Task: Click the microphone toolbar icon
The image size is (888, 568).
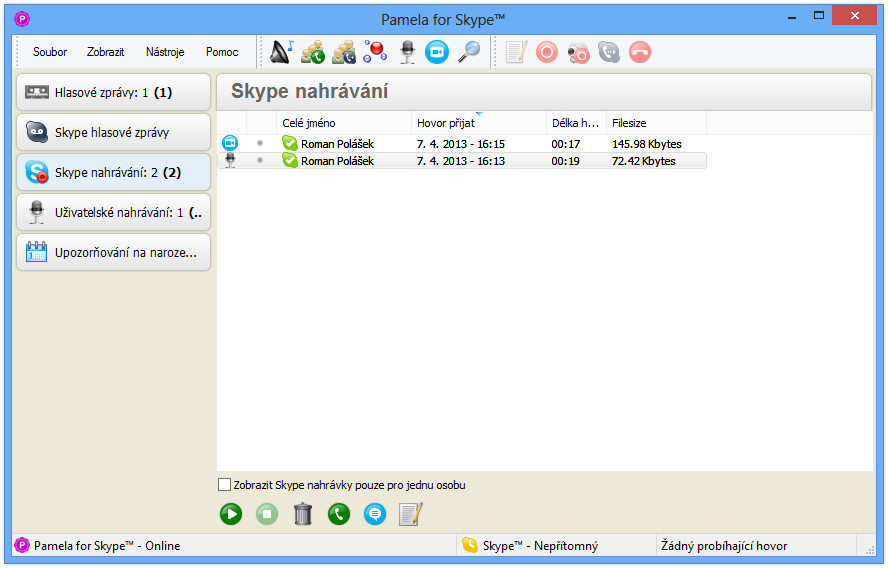Action: tap(407, 52)
